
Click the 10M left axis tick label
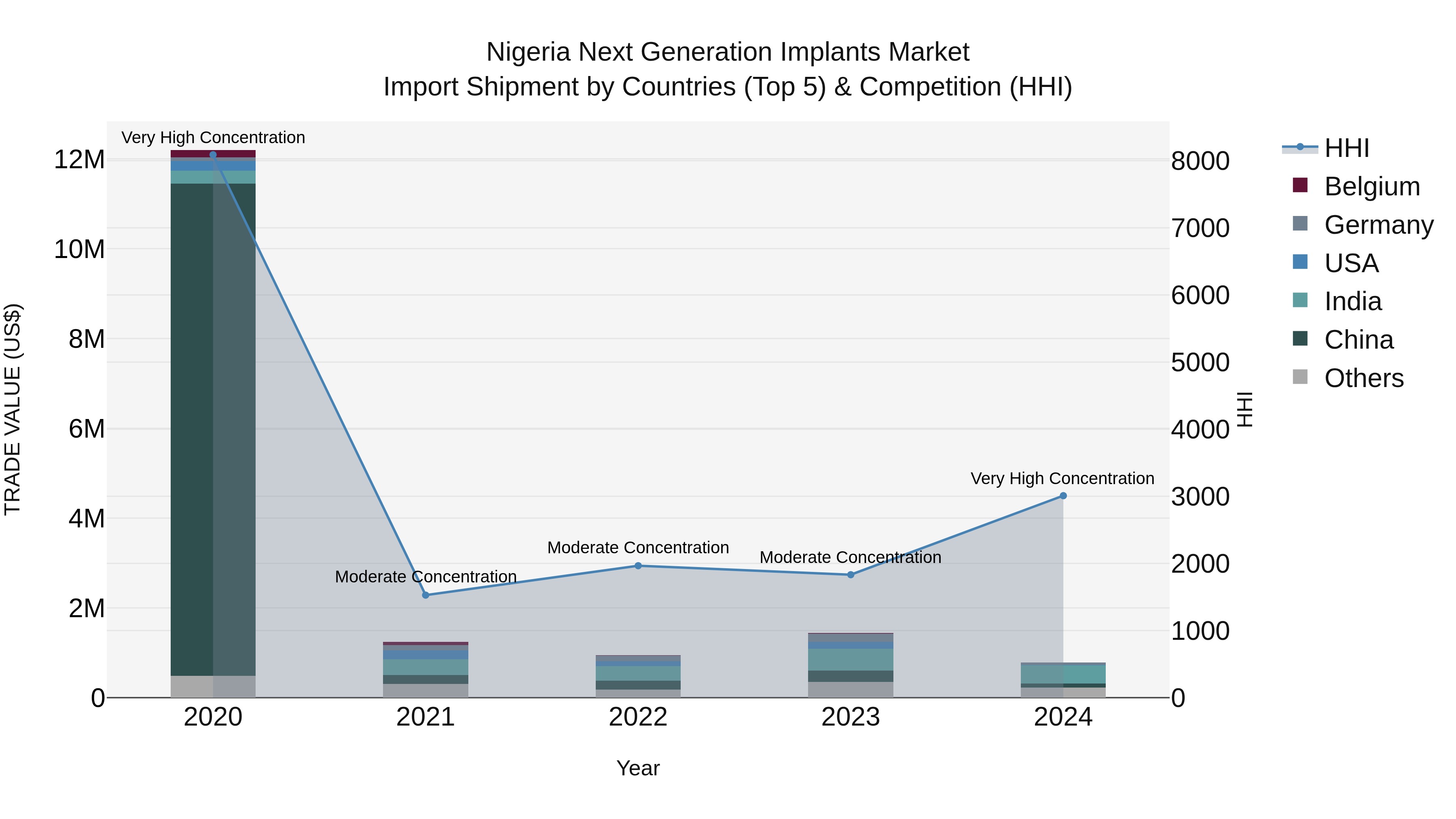[79, 249]
